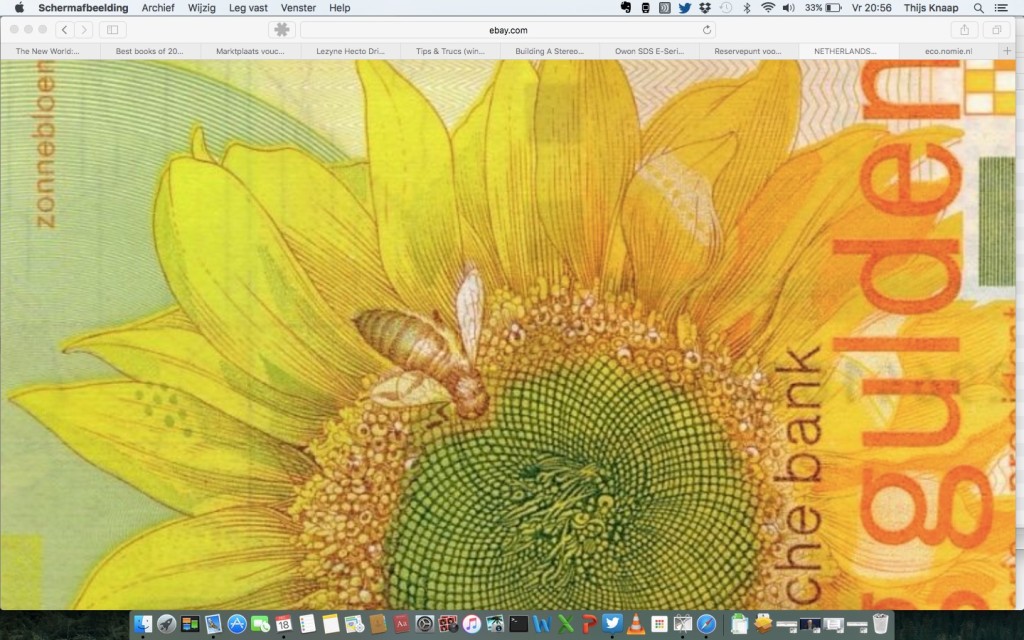The width and height of the screenshot is (1024, 640).
Task: Open the Thijs Knaap user menu
Action: 931,8
